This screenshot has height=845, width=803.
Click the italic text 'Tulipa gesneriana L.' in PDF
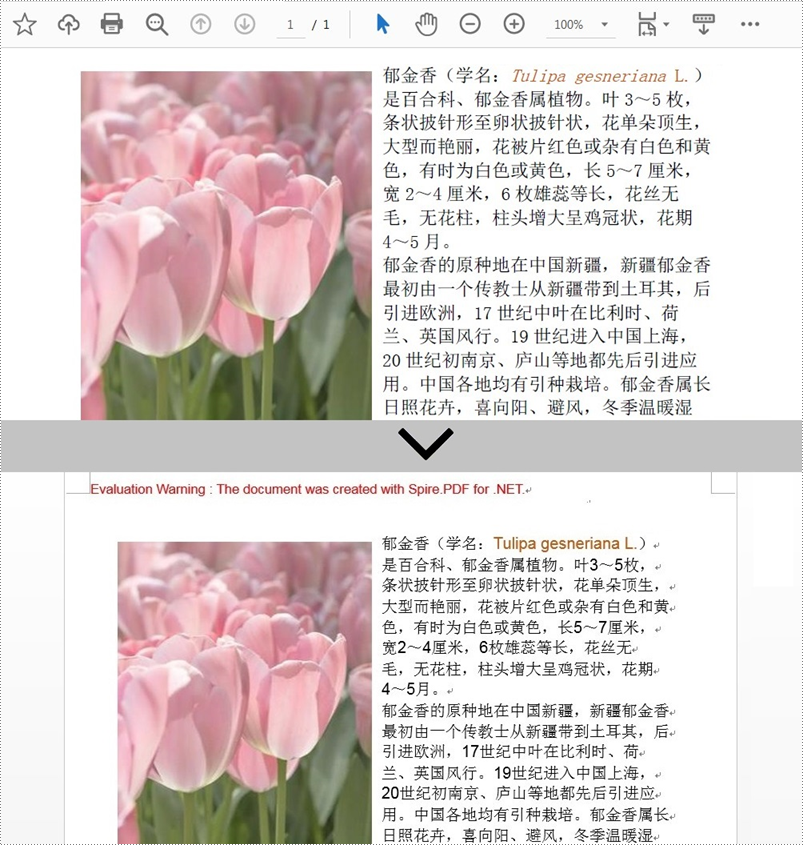coord(599,76)
